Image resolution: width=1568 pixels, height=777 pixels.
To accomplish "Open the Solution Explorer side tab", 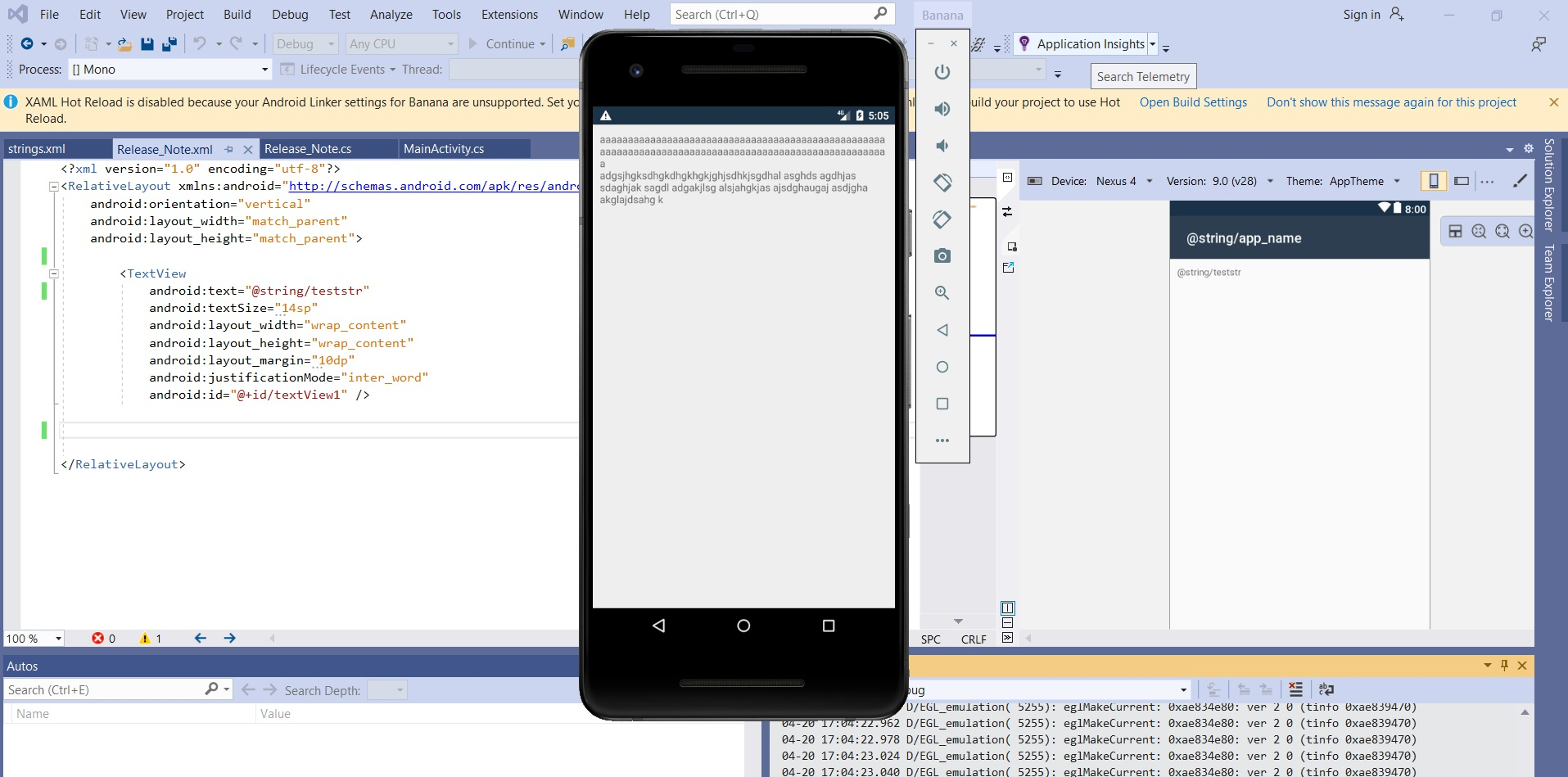I will [x=1549, y=185].
